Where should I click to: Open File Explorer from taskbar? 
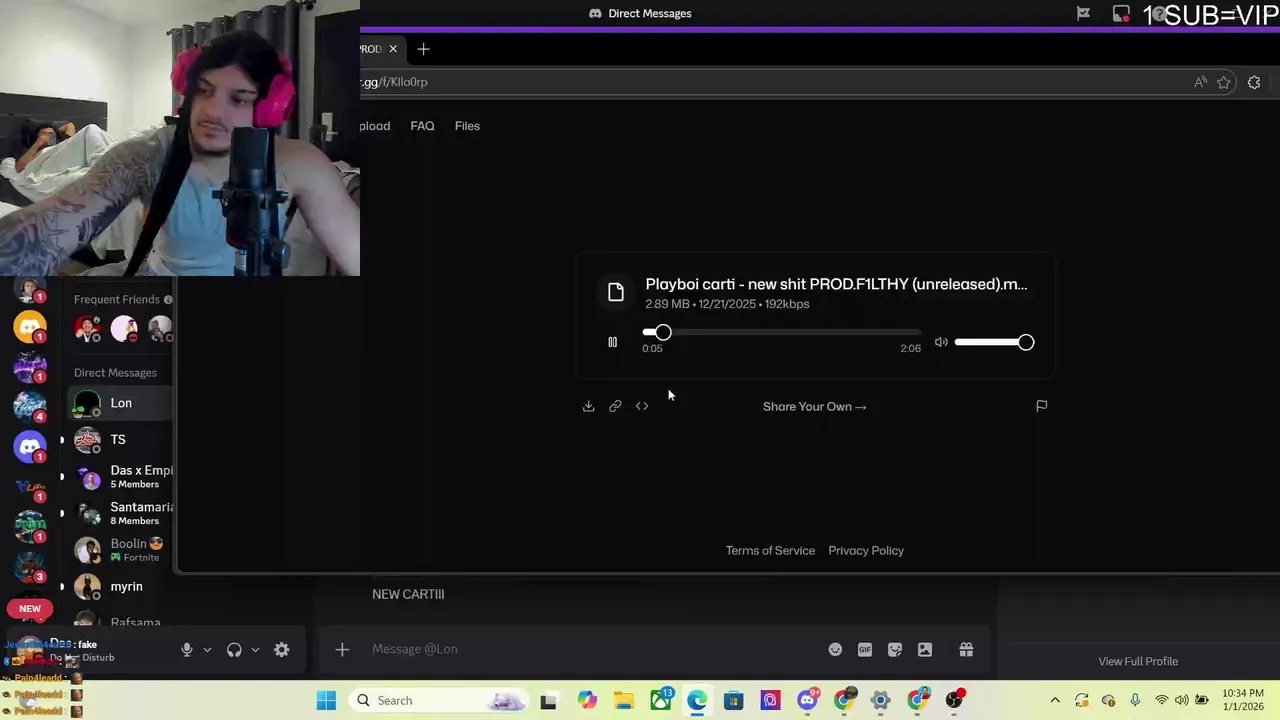624,700
